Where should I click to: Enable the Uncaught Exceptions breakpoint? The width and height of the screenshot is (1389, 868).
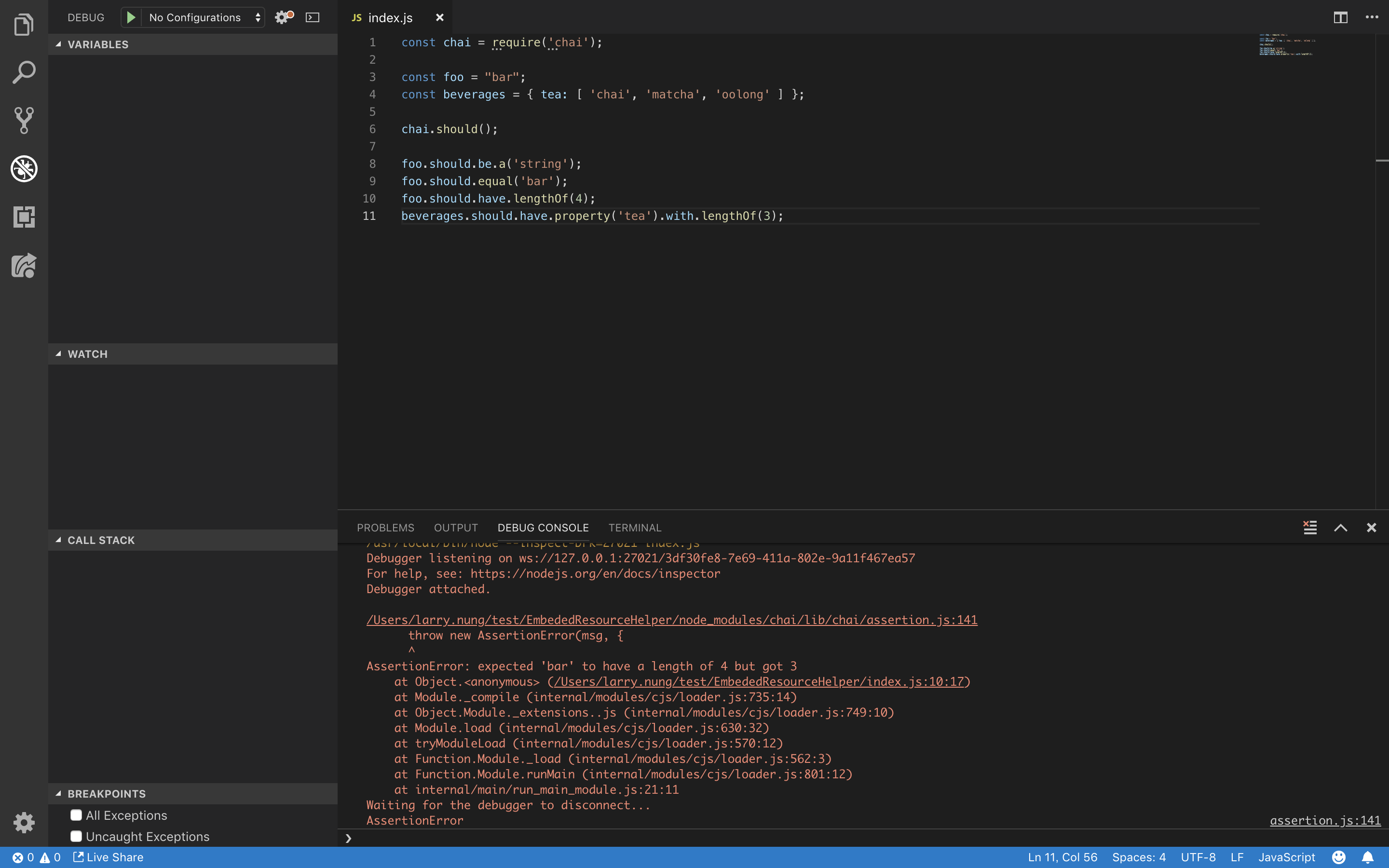point(76,836)
